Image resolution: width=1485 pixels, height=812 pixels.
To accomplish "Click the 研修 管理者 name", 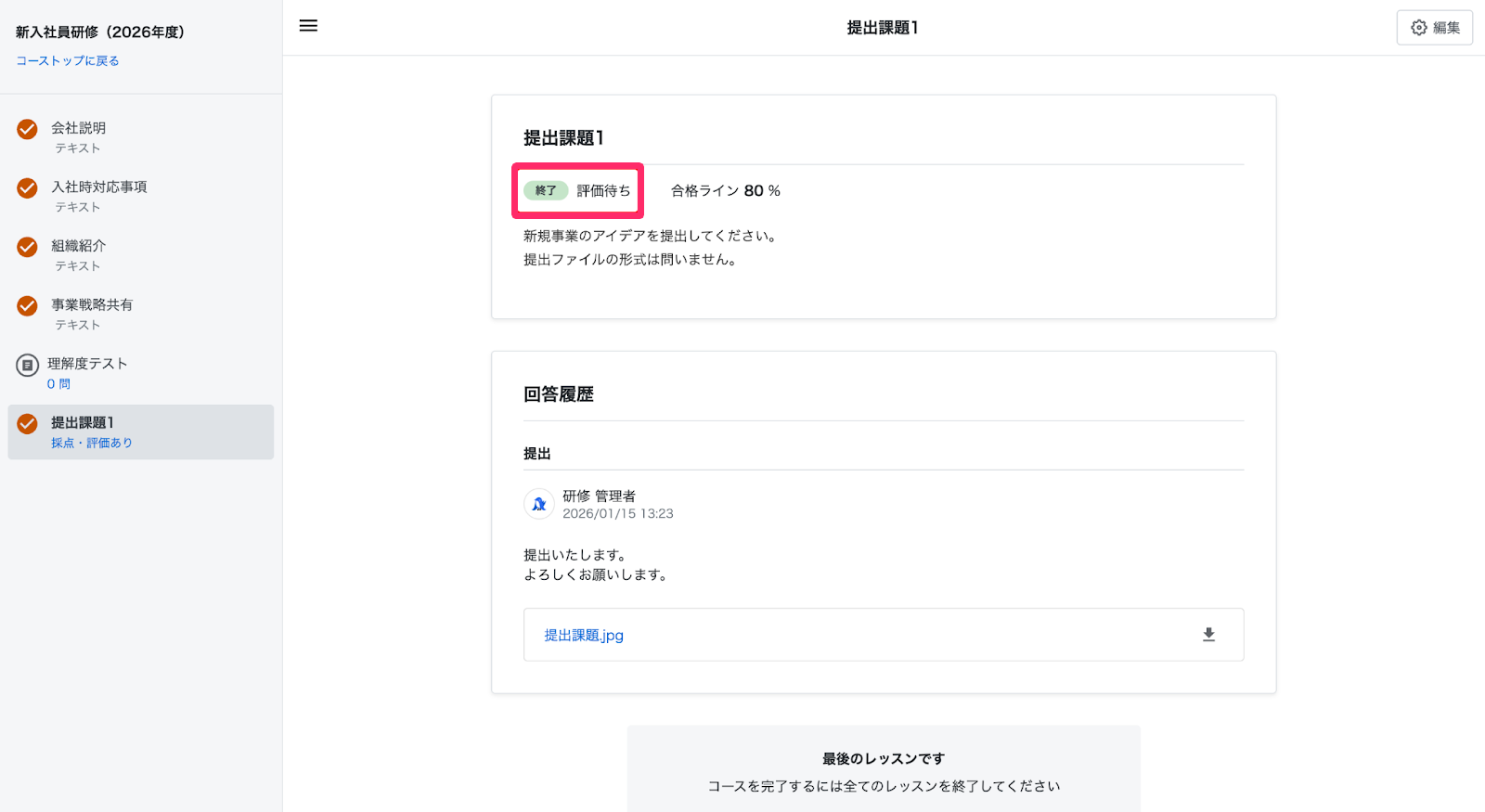I will (x=599, y=496).
